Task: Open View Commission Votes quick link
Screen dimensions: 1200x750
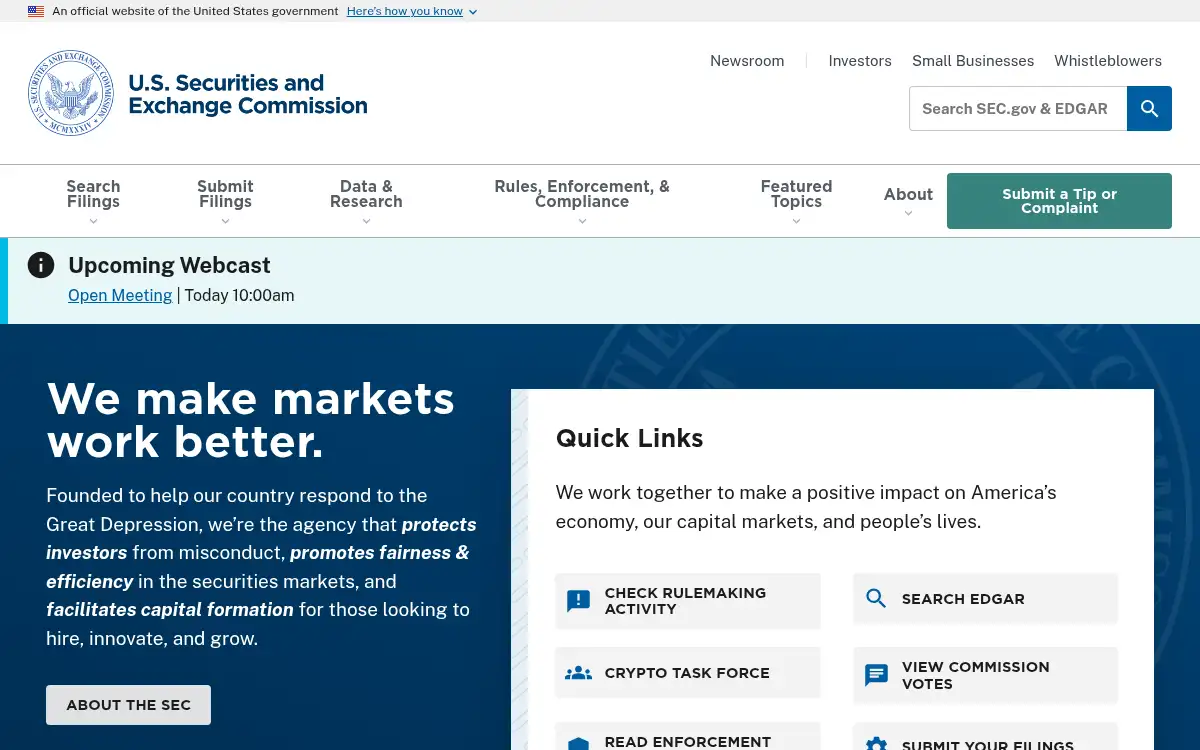Action: [x=985, y=675]
